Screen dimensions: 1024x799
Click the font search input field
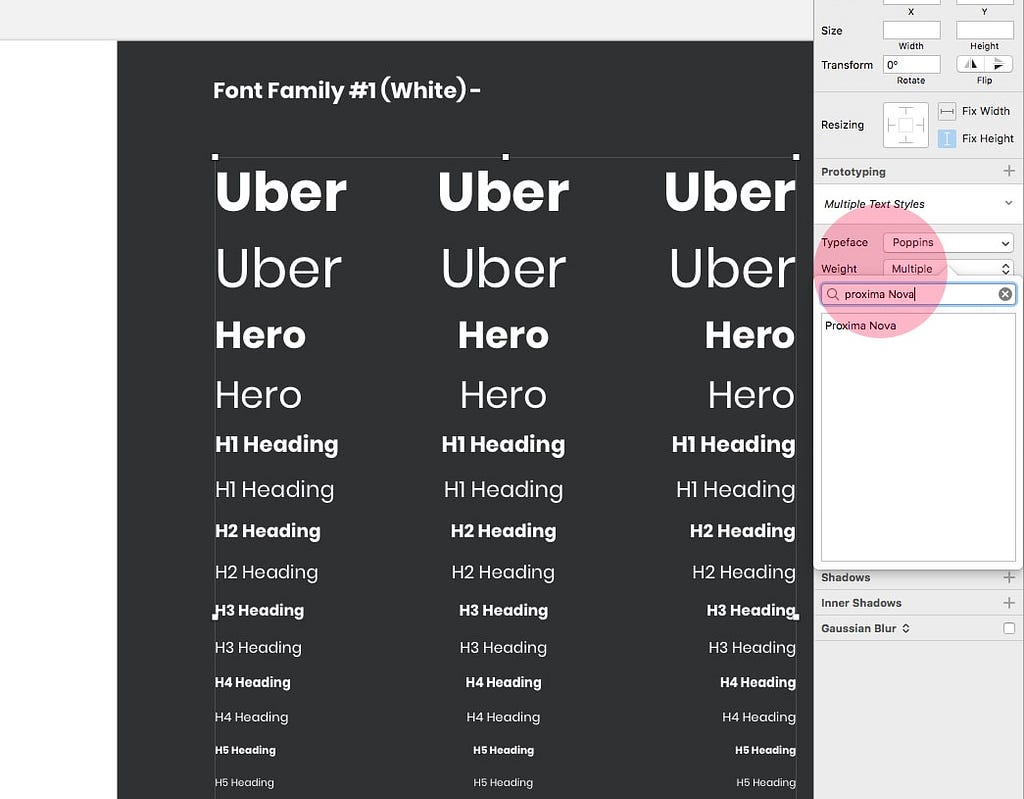(x=918, y=295)
